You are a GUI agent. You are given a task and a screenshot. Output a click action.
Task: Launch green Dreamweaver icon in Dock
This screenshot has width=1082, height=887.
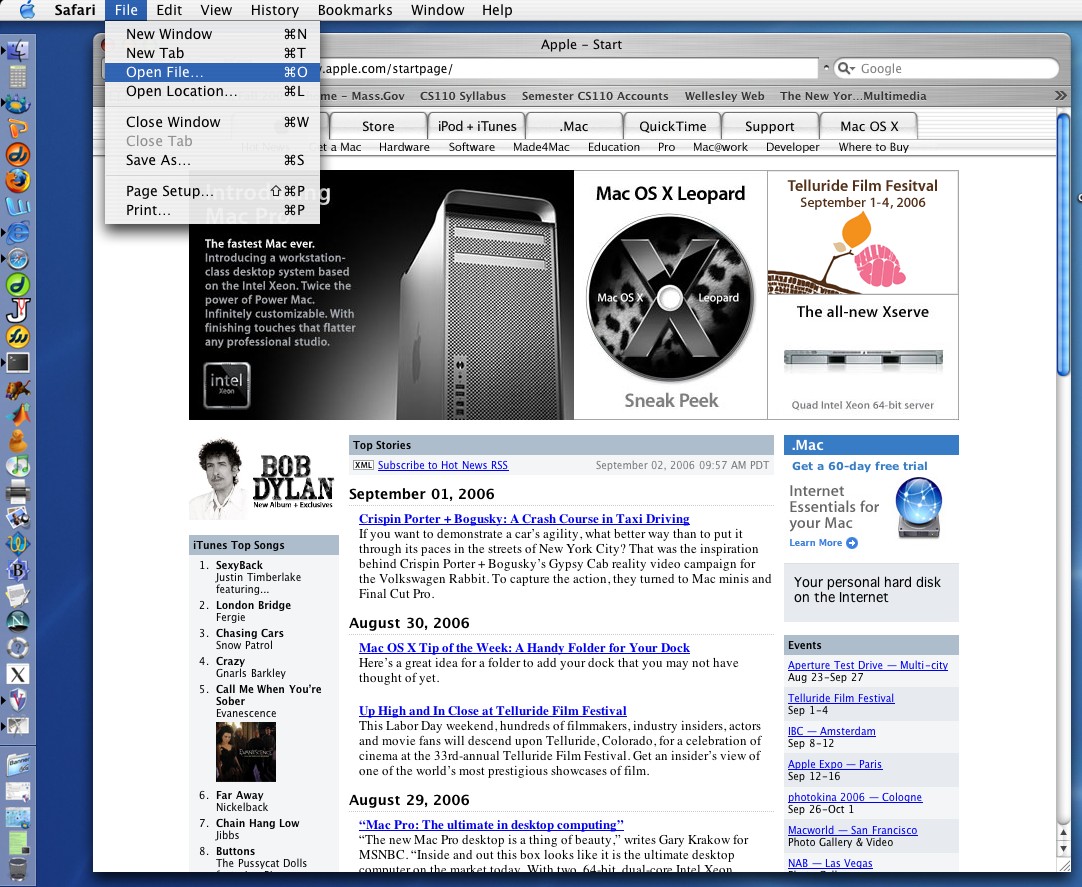pyautogui.click(x=17, y=284)
